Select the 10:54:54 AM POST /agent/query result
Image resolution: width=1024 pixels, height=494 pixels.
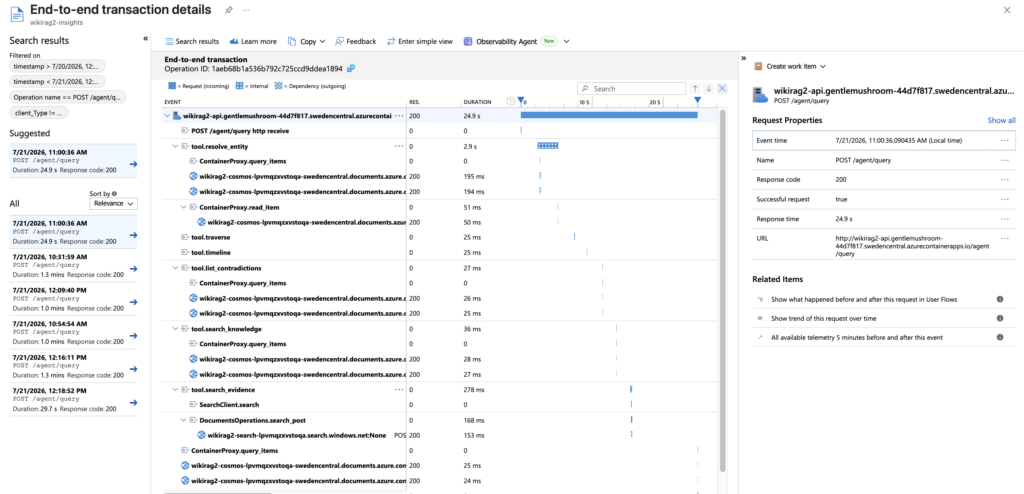coord(73,332)
